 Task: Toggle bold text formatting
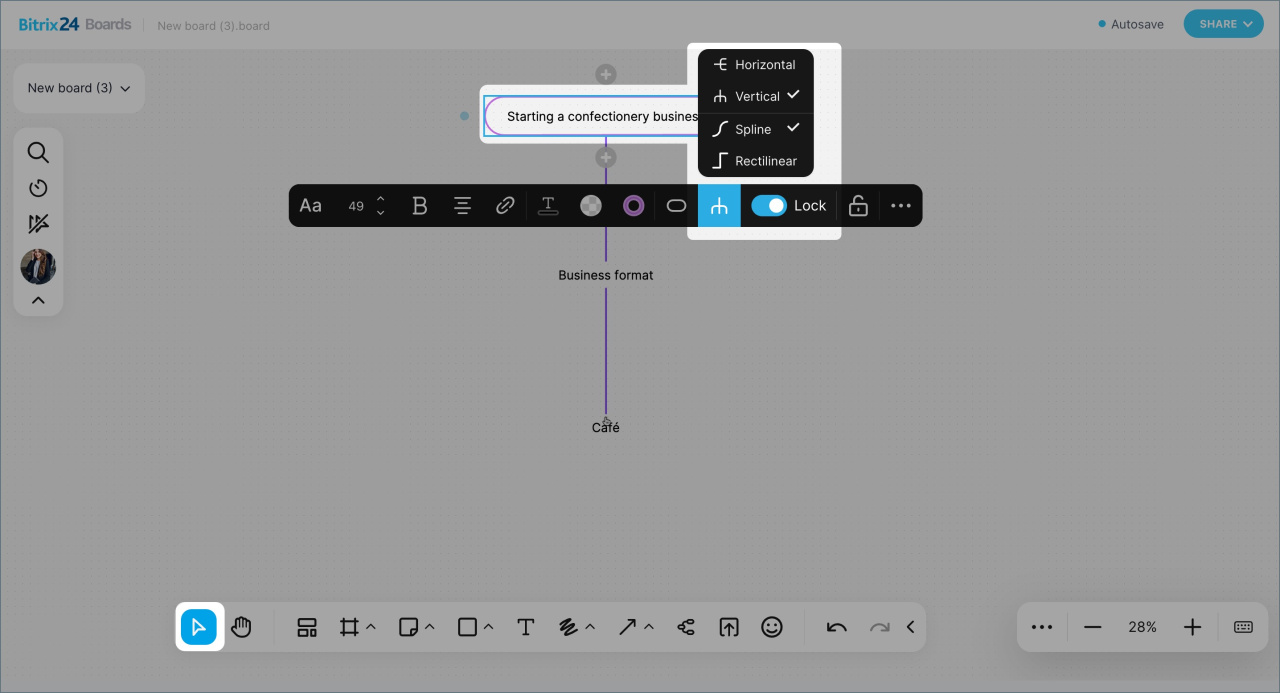click(420, 206)
